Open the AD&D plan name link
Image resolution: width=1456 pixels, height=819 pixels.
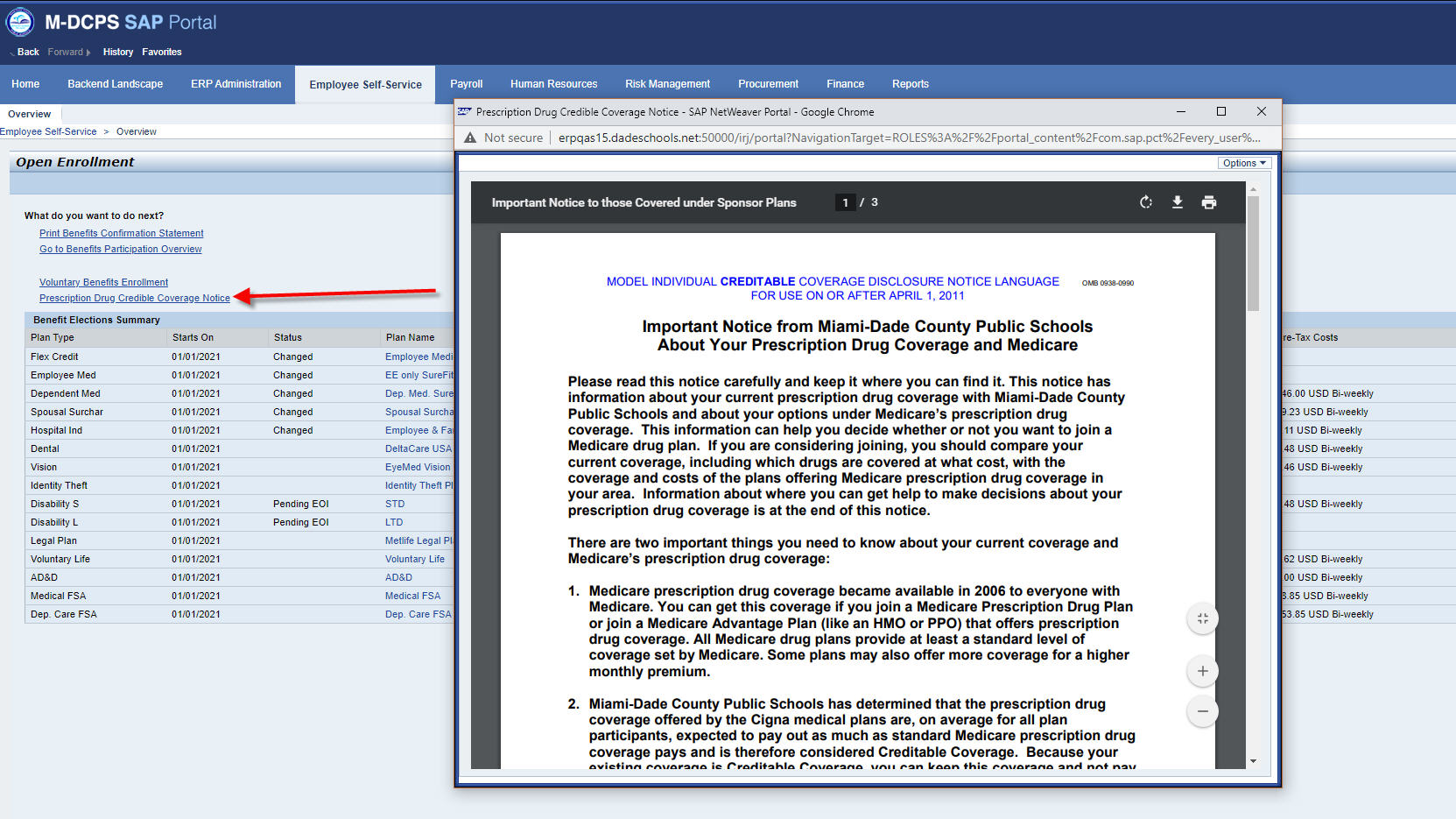(x=398, y=577)
